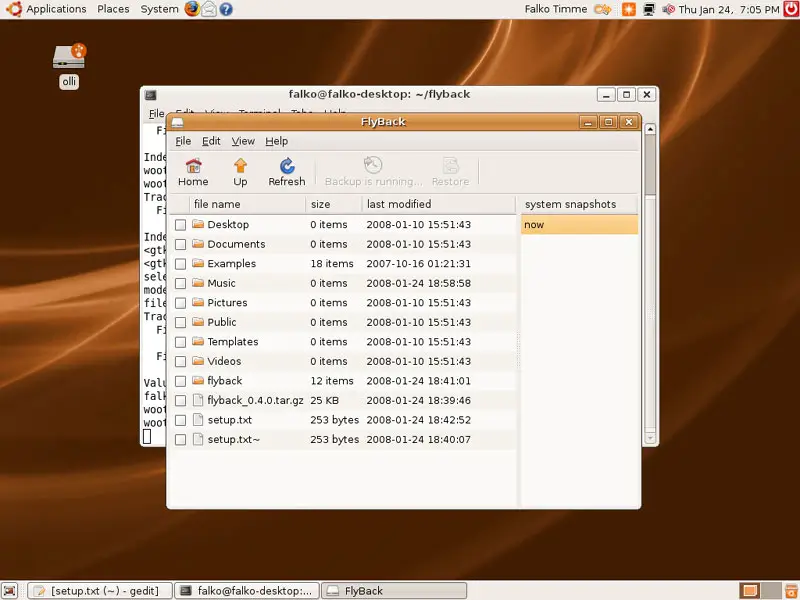Click the terminal scrollbar down arrow
This screenshot has width=800, height=600.
[x=650, y=437]
